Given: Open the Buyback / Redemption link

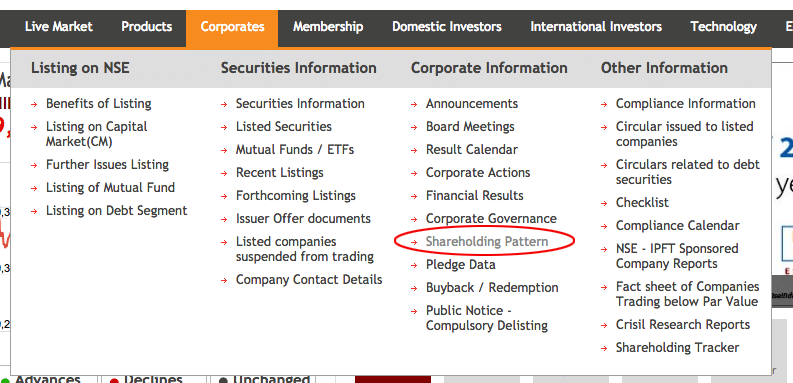Looking at the screenshot, I should point(492,288).
